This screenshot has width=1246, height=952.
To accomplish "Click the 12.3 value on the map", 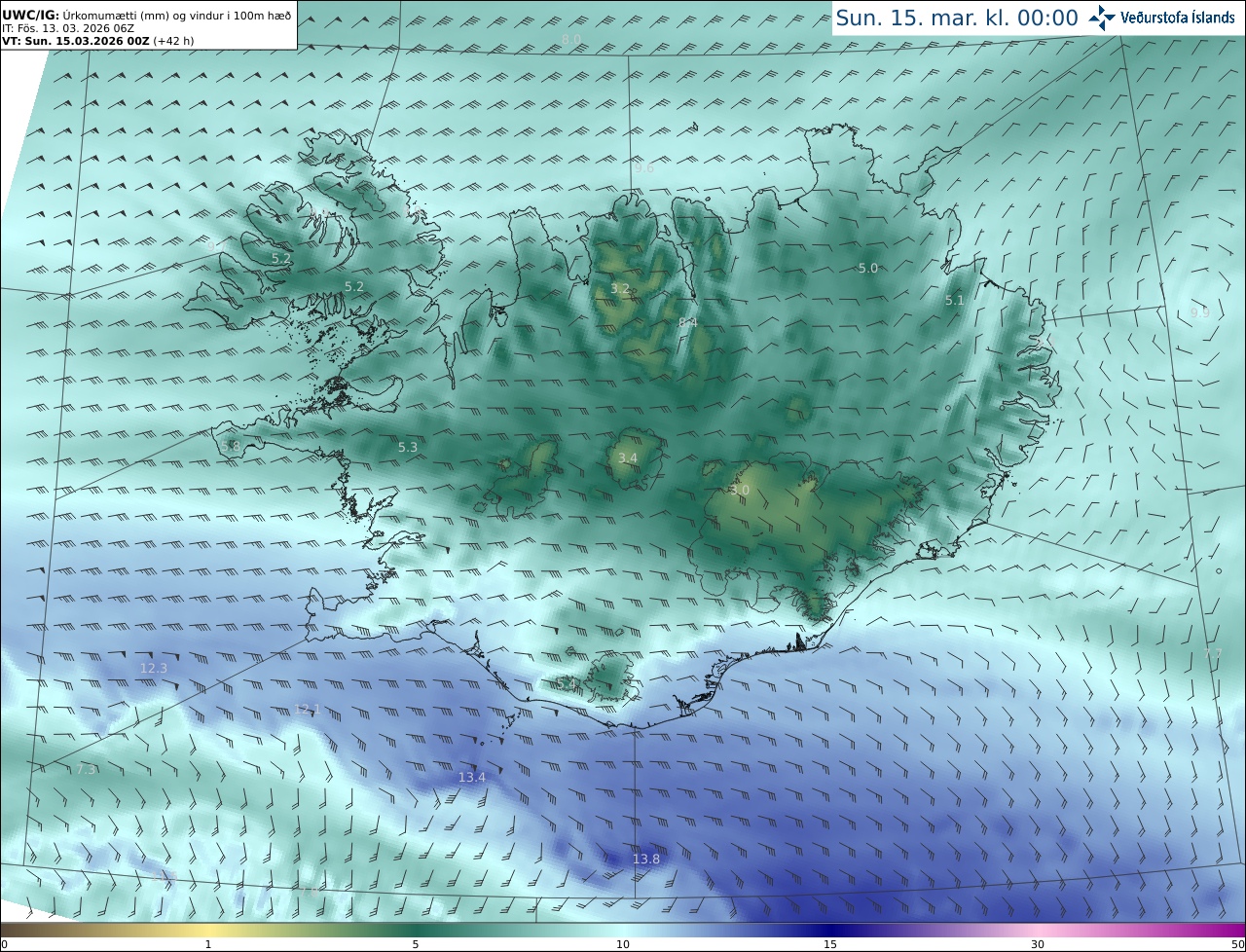I will [x=154, y=668].
